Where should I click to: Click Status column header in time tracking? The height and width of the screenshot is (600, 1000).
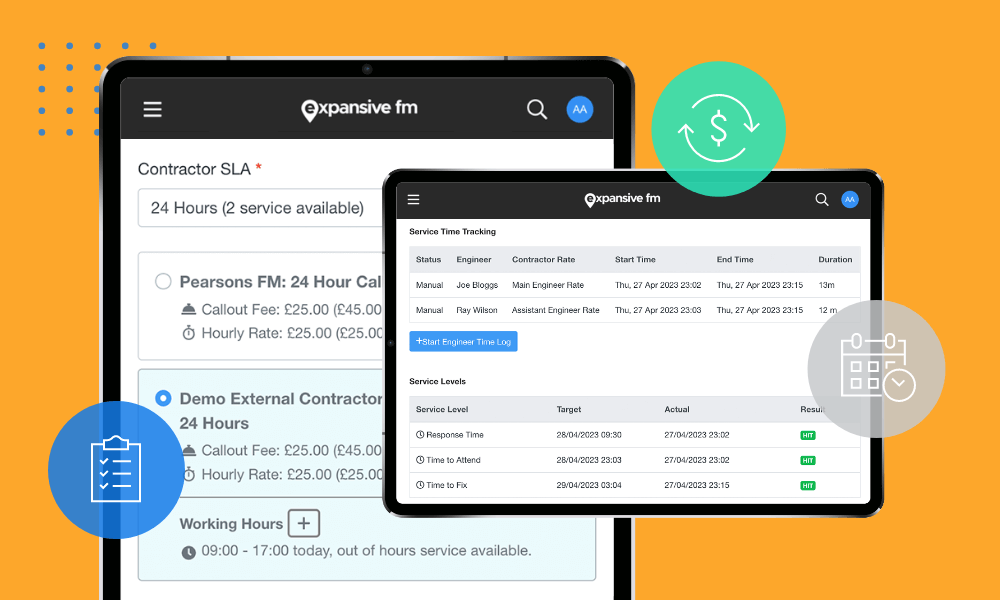429,260
